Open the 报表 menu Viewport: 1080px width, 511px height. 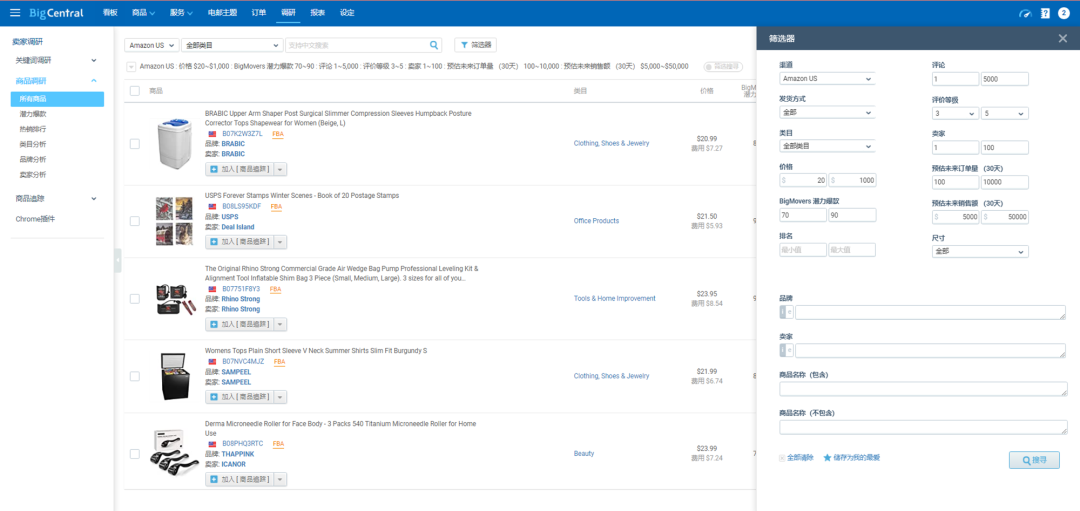(x=318, y=13)
